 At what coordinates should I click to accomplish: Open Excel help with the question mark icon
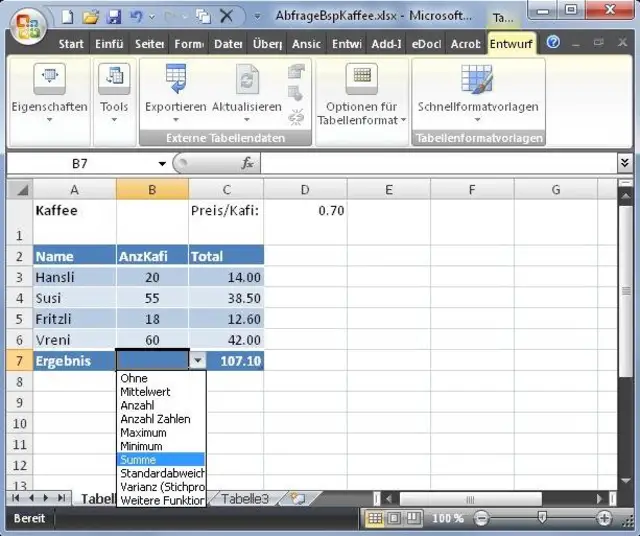[x=553, y=42]
